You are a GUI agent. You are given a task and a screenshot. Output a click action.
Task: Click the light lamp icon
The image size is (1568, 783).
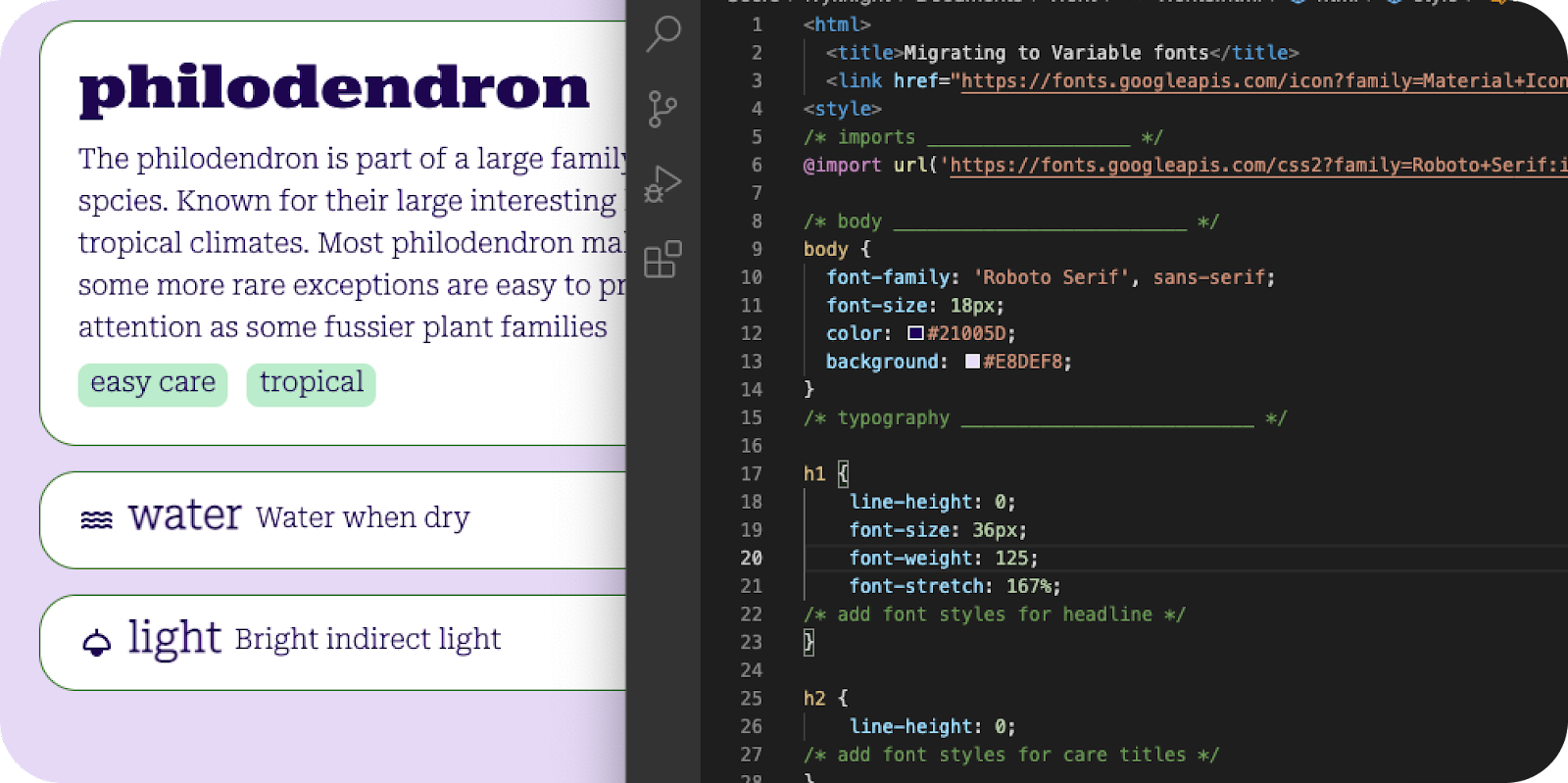[96, 643]
